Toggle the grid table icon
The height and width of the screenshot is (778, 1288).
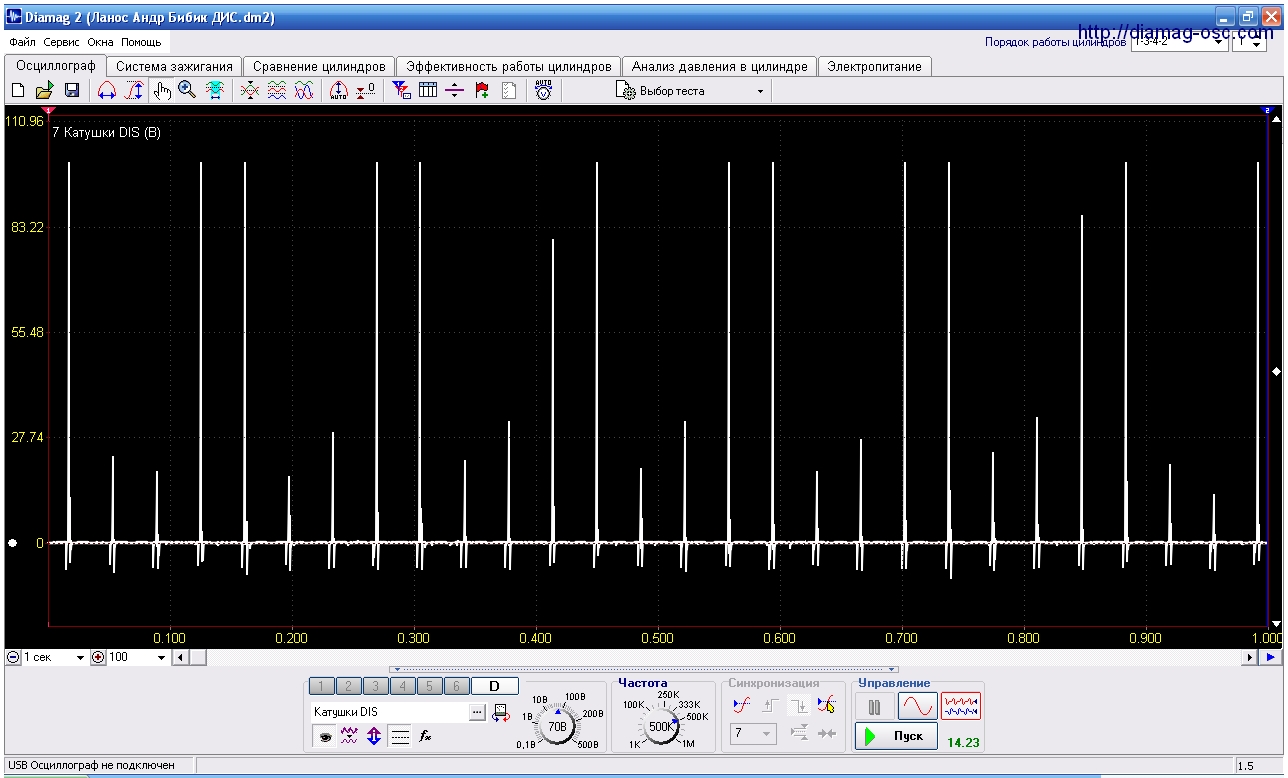tap(428, 91)
